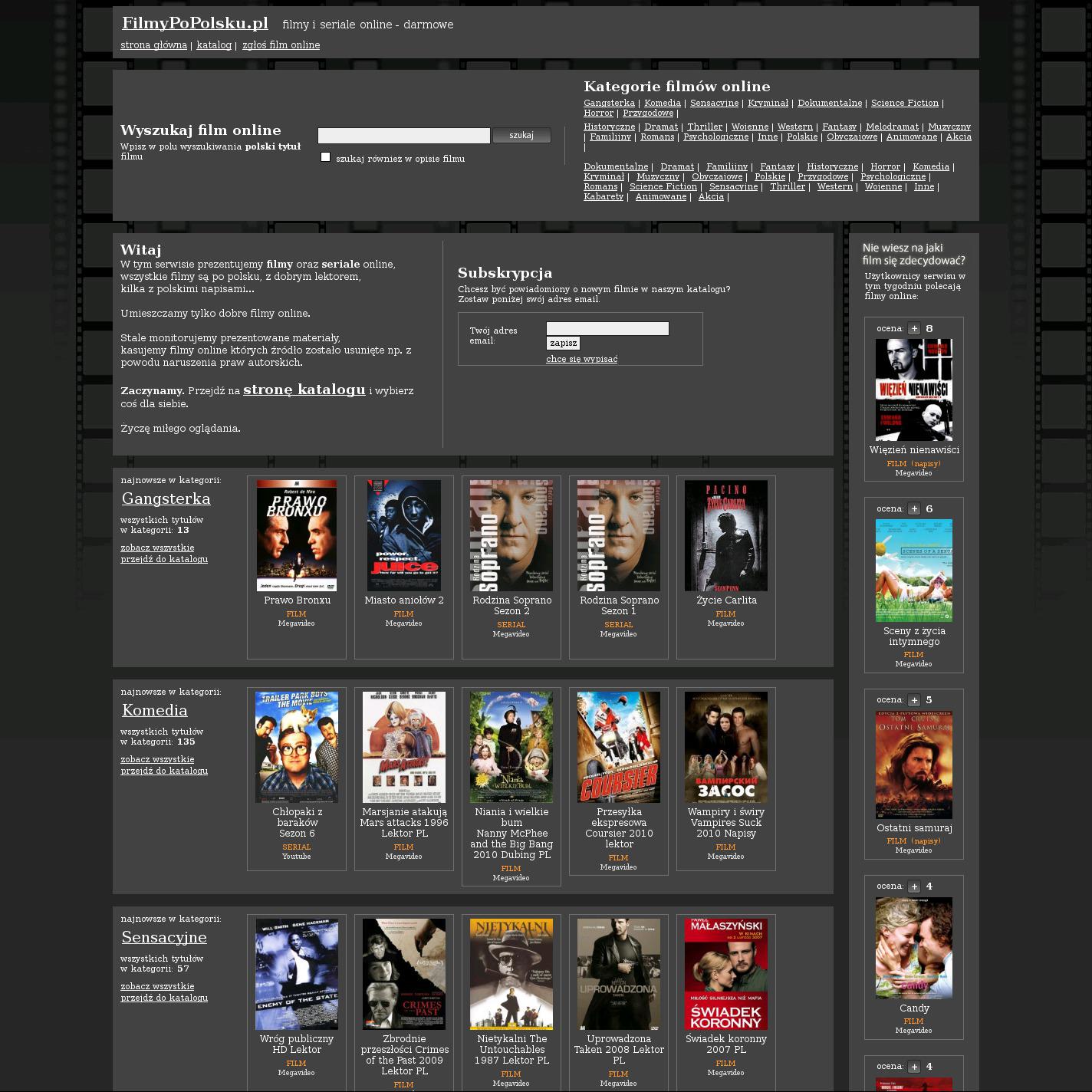The height and width of the screenshot is (1092, 1092).
Task: Click the Świadek koronny poster
Action: tap(726, 974)
